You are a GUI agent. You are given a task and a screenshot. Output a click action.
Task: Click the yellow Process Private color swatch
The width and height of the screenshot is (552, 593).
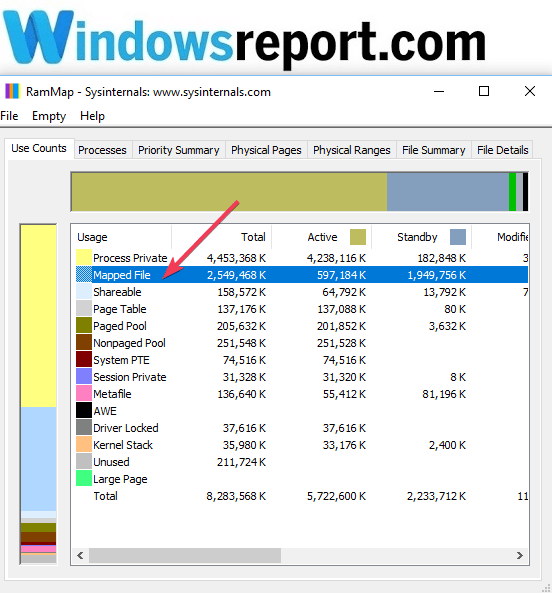[84, 257]
